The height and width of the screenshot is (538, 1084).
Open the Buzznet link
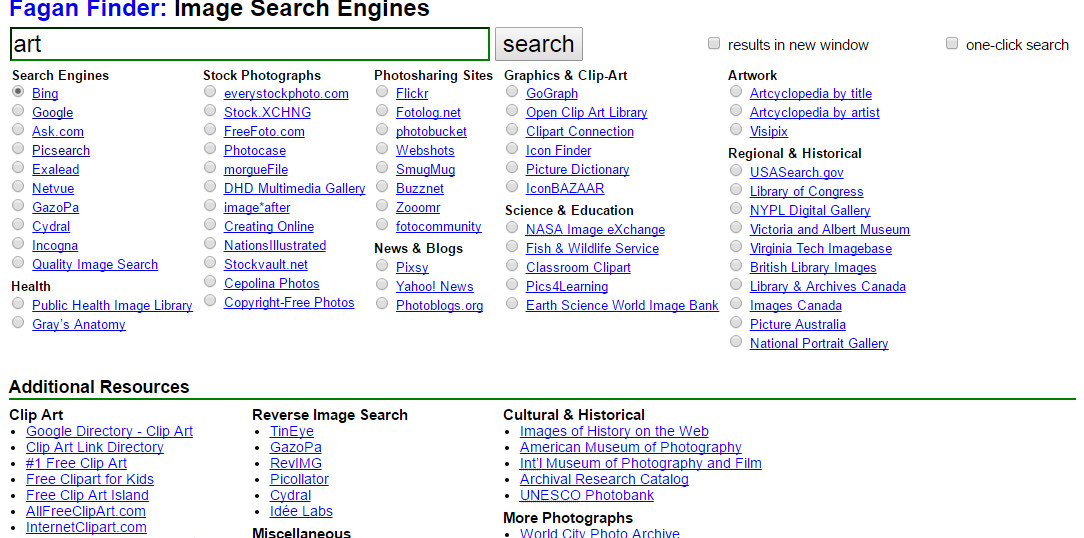[x=420, y=188]
